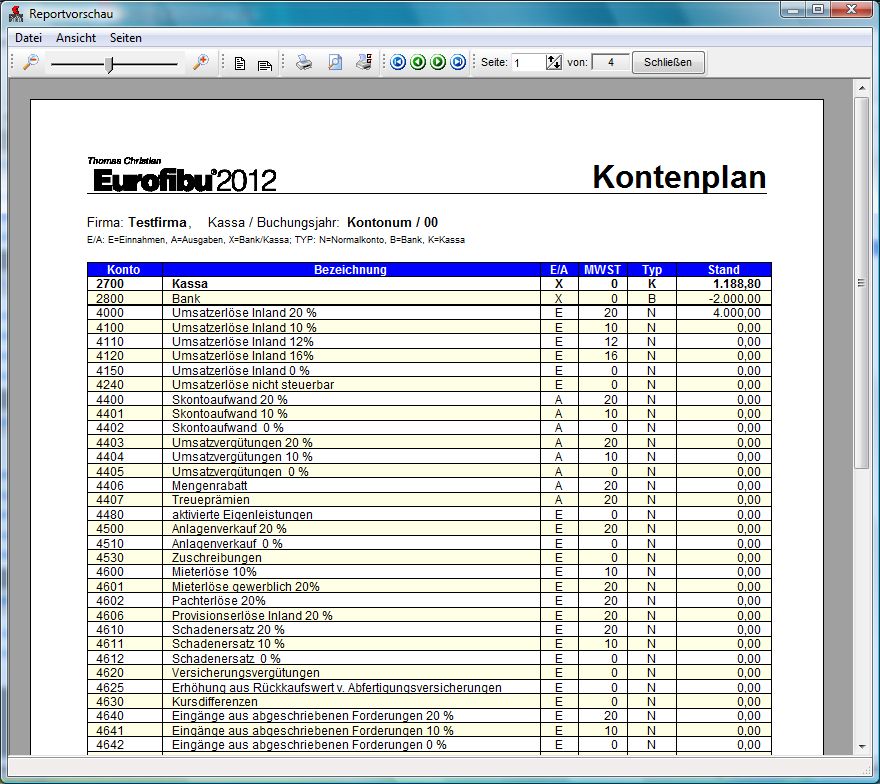Click the Bank account name
880x784 pixels.
[x=186, y=299]
